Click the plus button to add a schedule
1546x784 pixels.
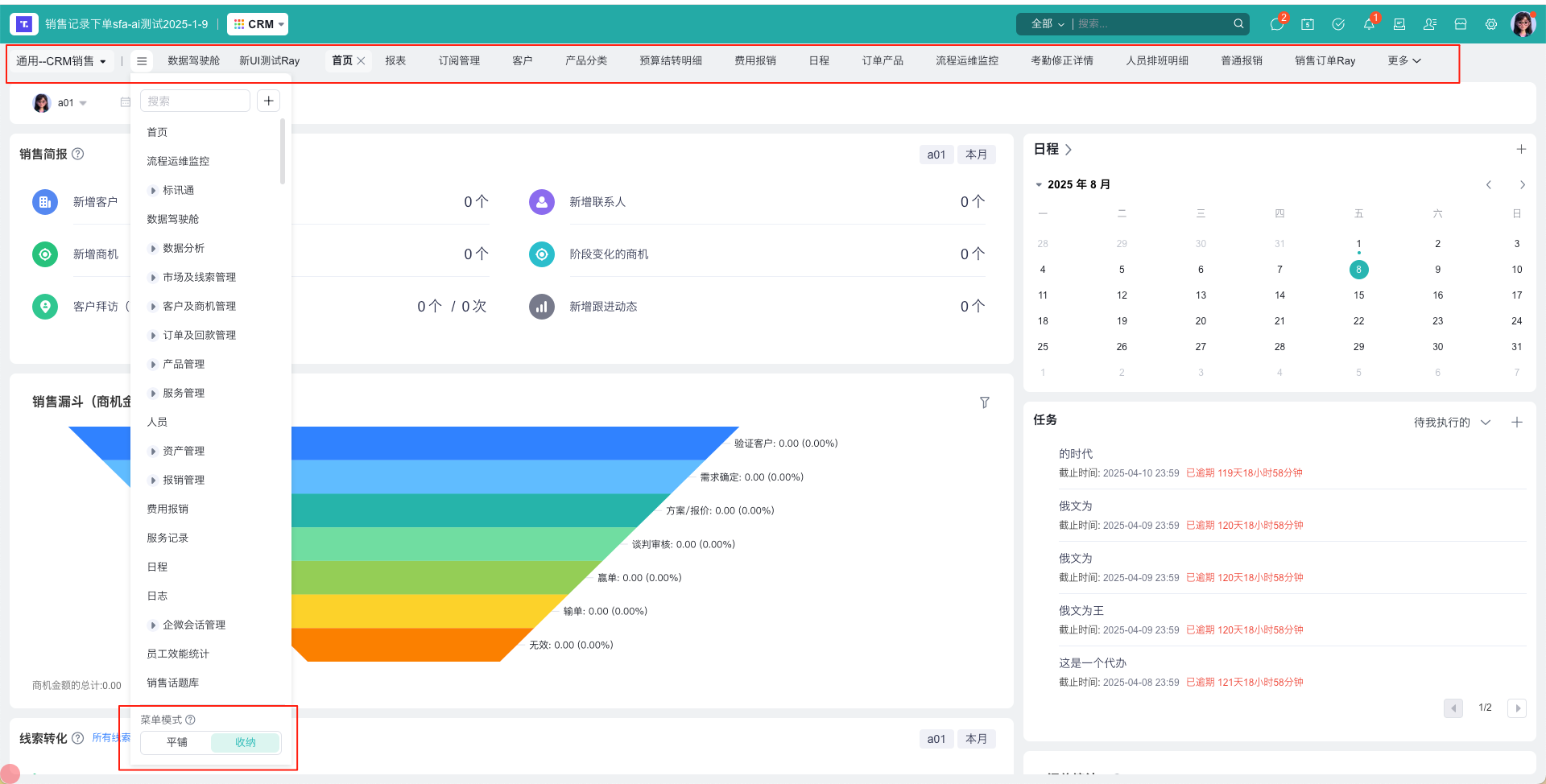(1522, 149)
